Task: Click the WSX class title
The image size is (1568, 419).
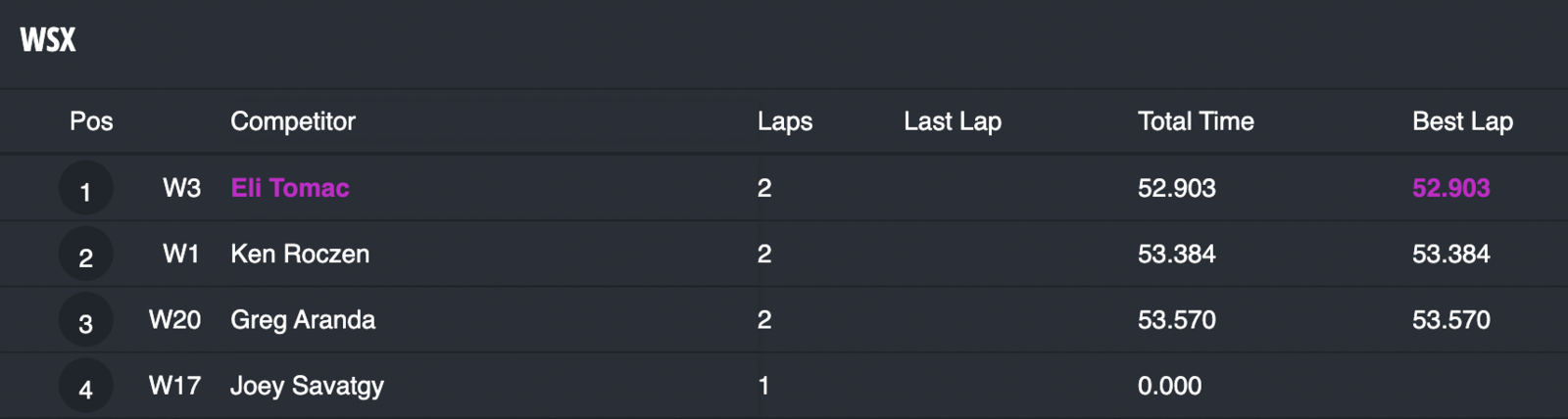Action: click(48, 40)
